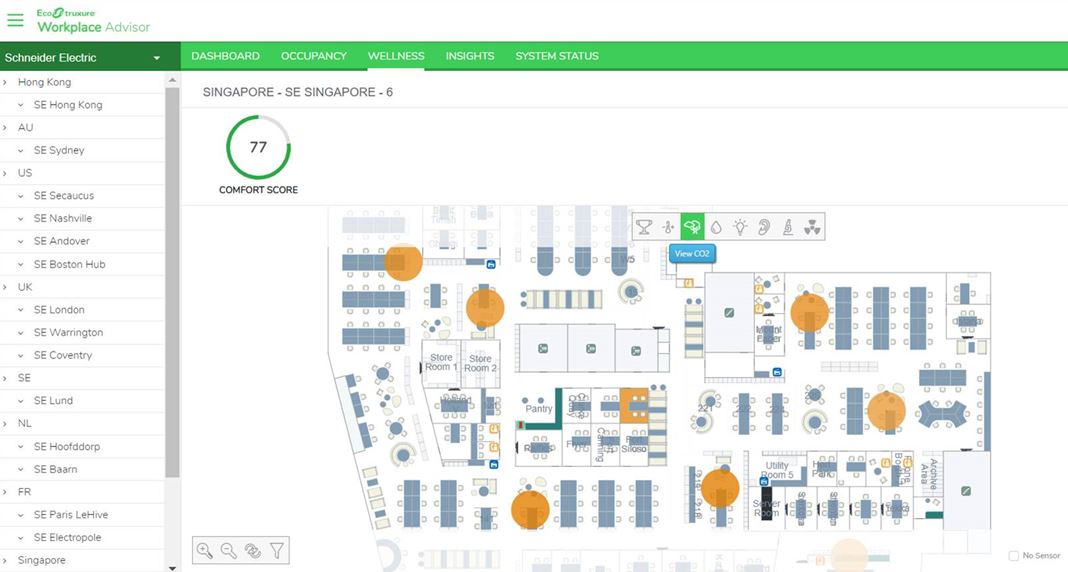Select SE Boston Hub site
The width and height of the screenshot is (1068, 572).
(69, 264)
